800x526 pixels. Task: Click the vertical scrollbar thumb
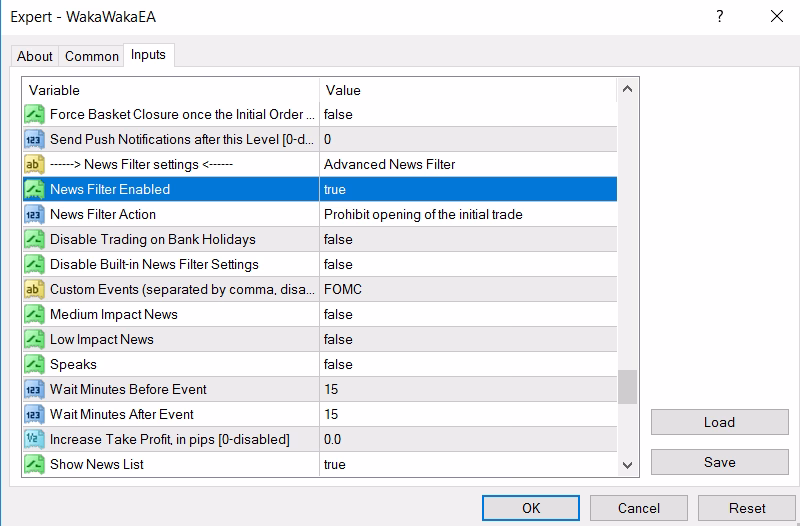pyautogui.click(x=627, y=387)
